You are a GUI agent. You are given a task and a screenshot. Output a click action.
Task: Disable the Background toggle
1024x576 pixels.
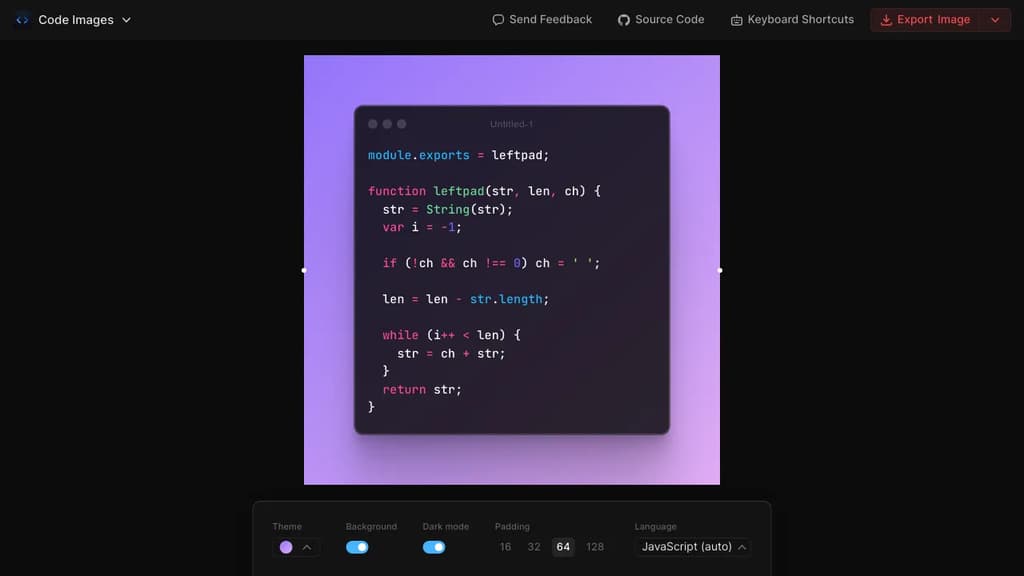click(x=357, y=547)
